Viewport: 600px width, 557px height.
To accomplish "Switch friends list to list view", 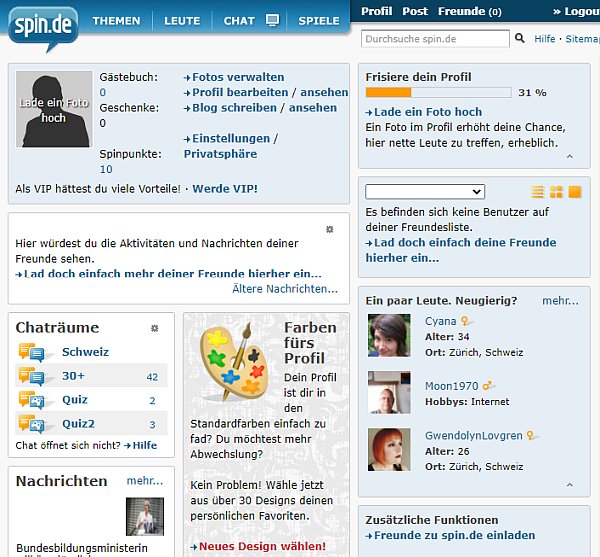I will pos(538,192).
